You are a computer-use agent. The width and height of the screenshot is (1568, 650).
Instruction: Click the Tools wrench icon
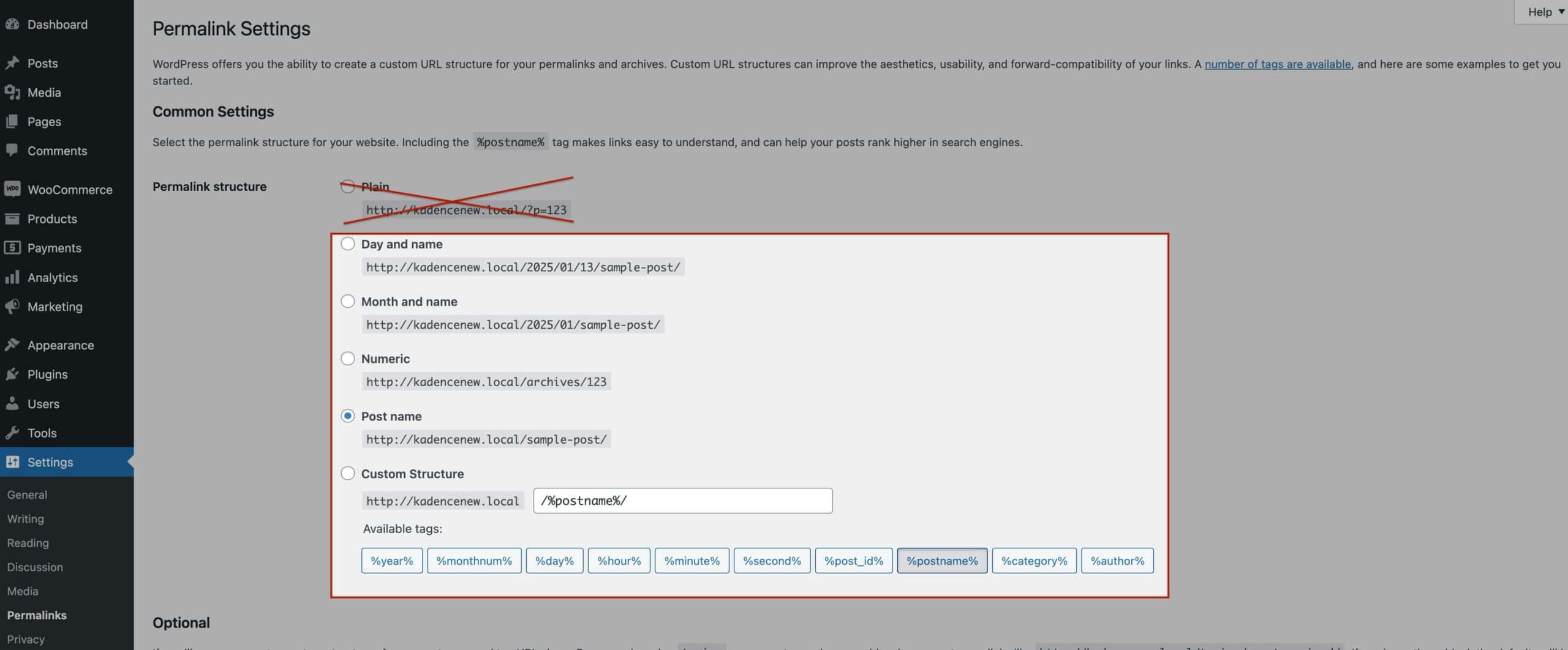[12, 433]
